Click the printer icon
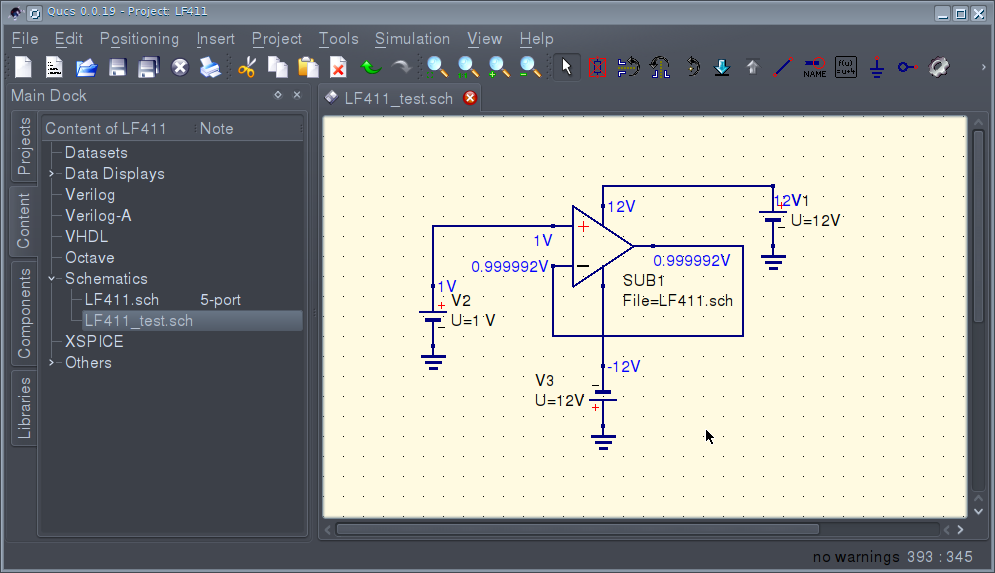The height and width of the screenshot is (573, 995). 210,68
